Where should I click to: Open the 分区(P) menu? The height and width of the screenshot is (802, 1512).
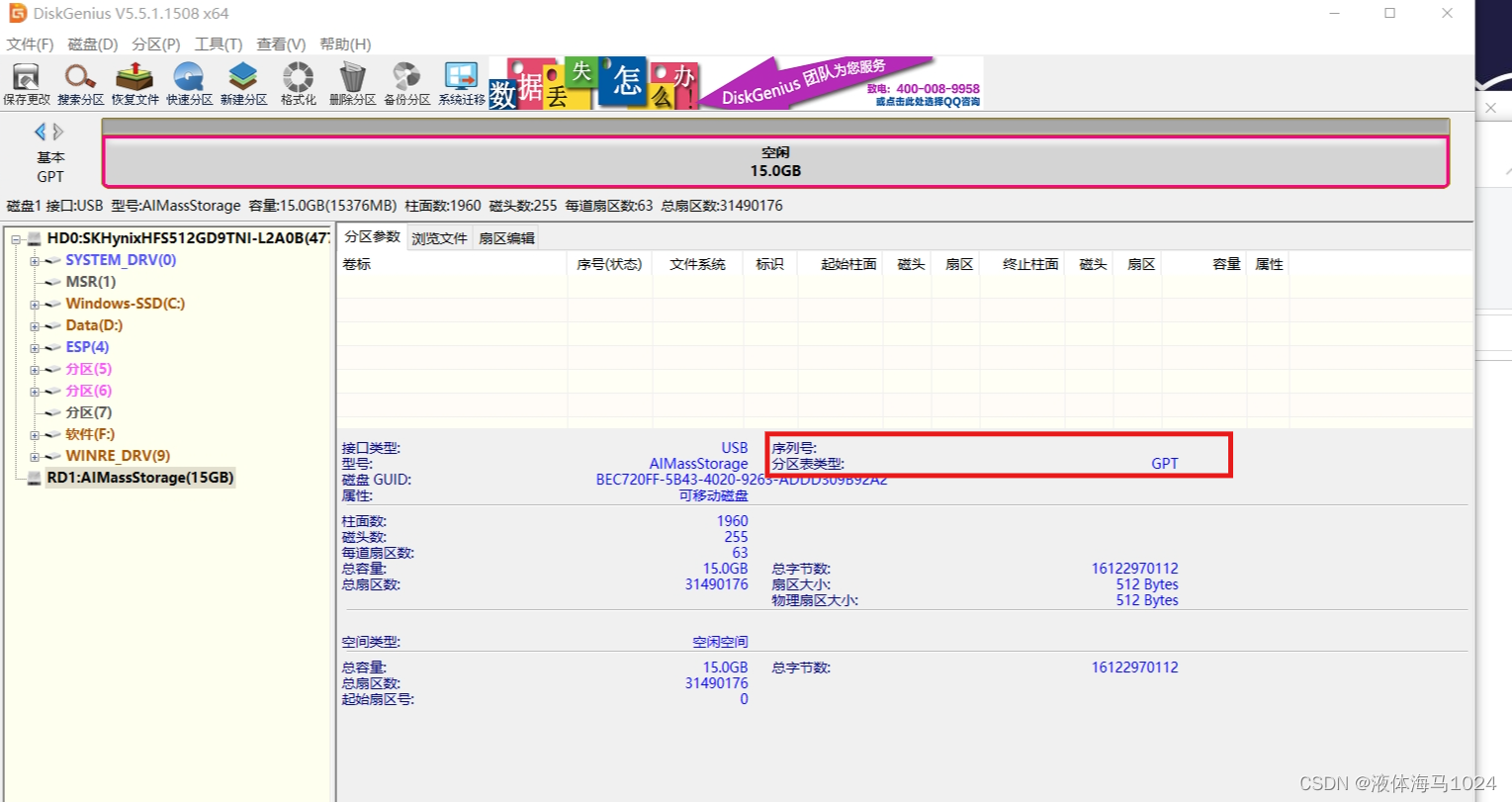tap(156, 45)
